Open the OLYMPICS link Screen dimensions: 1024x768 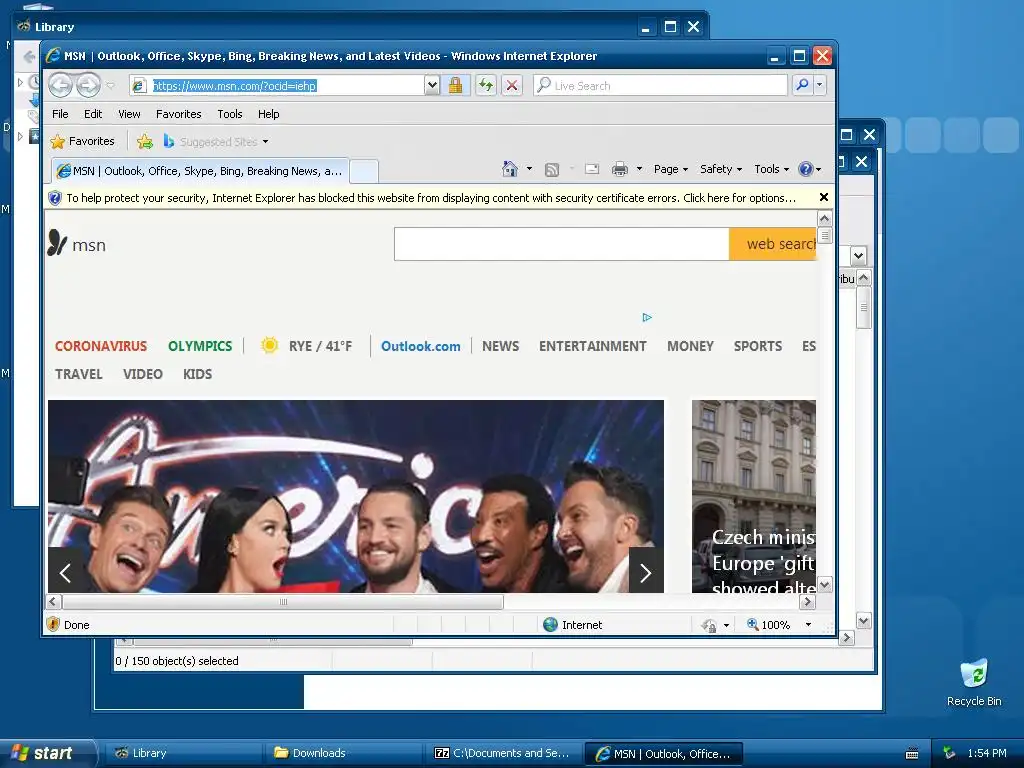pos(200,346)
